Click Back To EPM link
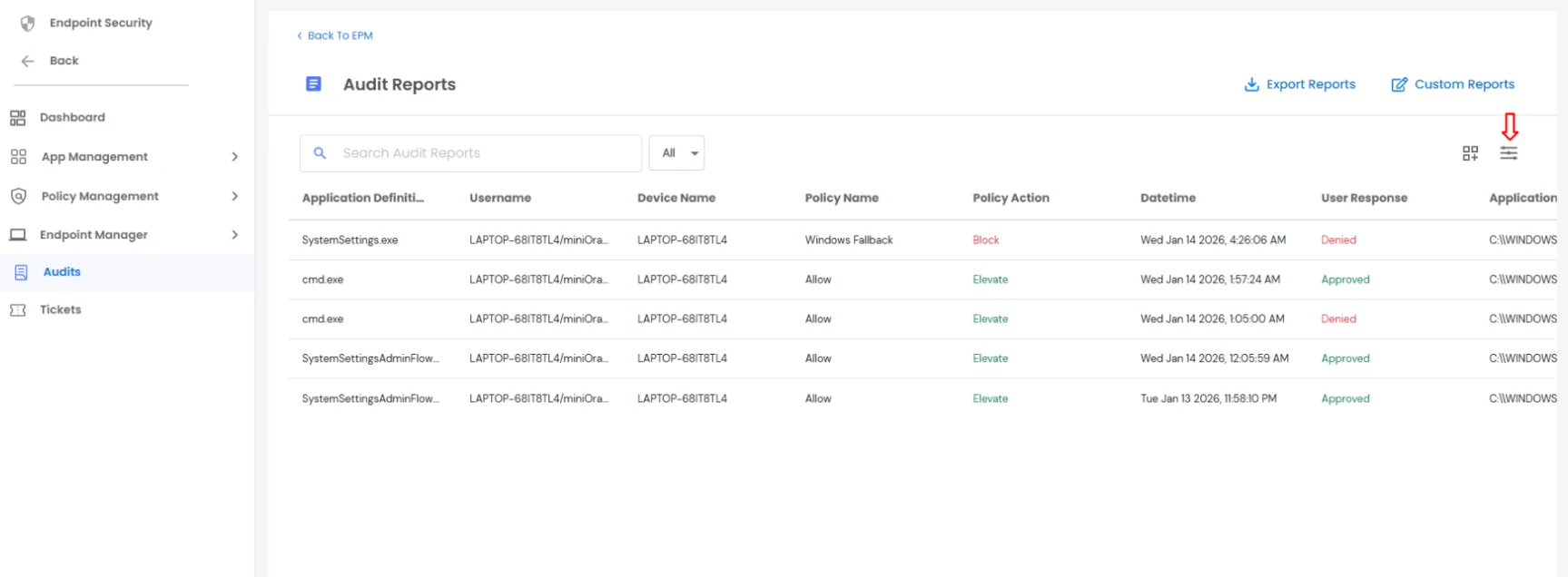The width and height of the screenshot is (1568, 577). [x=335, y=35]
